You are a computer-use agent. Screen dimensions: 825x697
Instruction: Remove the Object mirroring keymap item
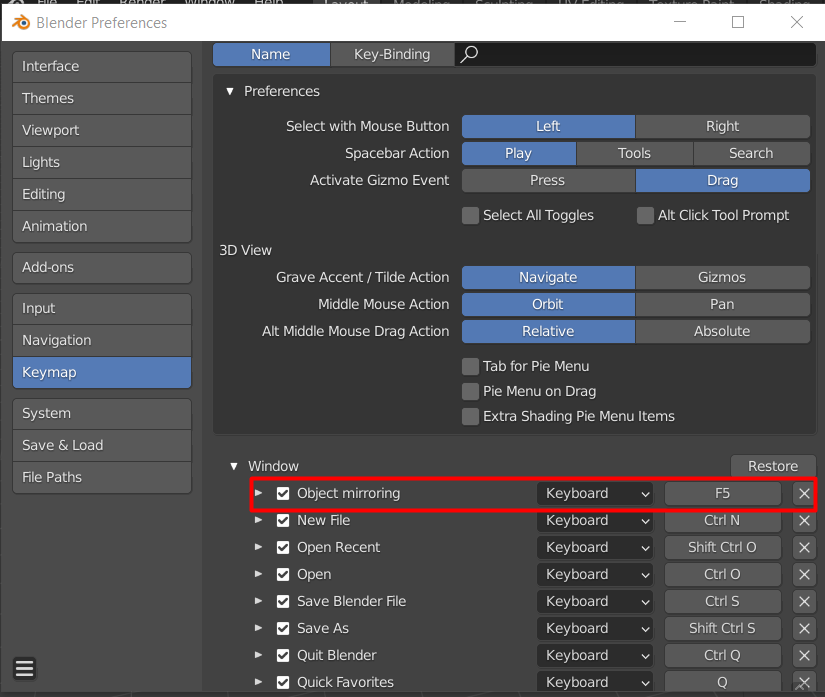804,493
